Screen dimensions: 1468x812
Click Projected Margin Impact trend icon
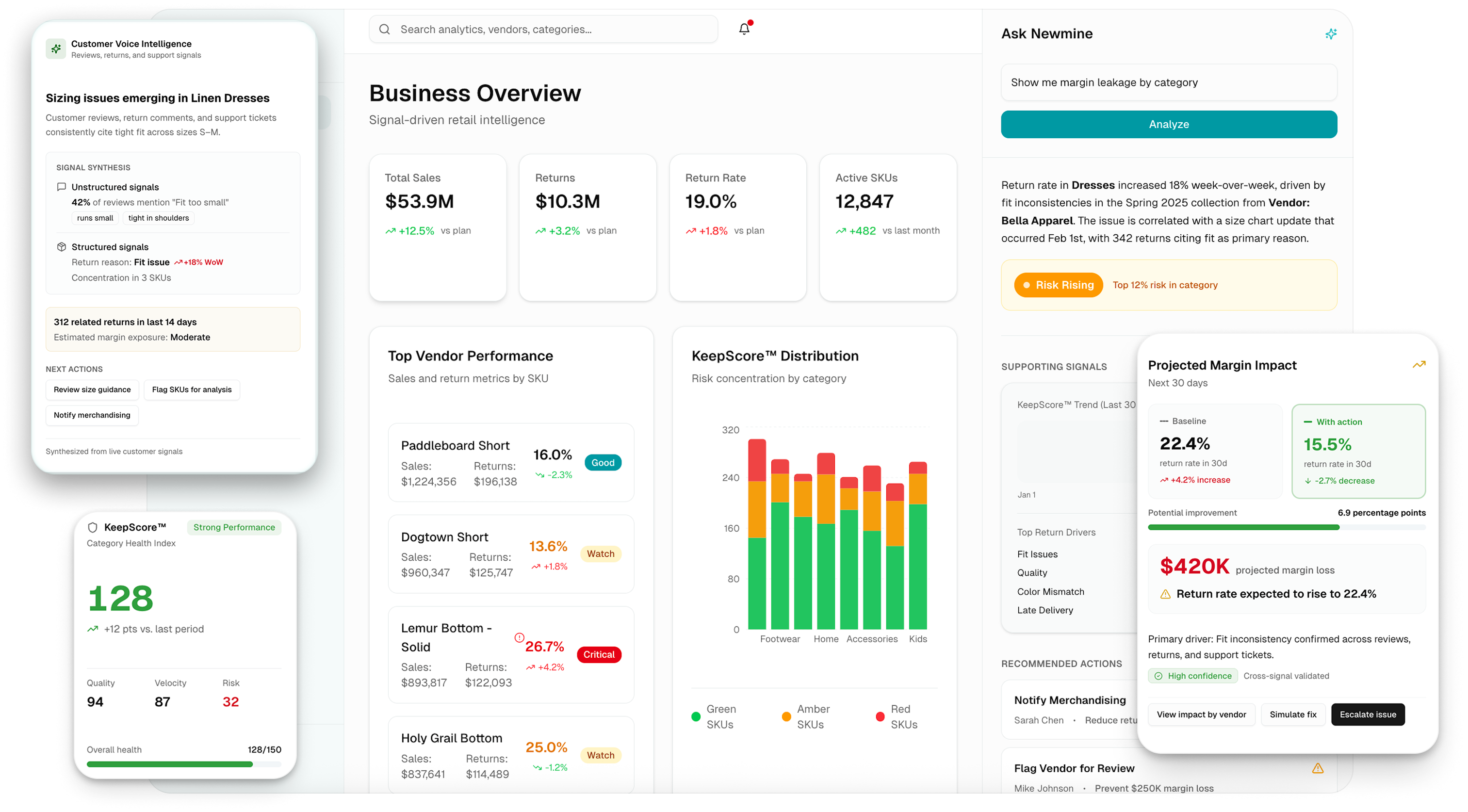tap(1419, 365)
